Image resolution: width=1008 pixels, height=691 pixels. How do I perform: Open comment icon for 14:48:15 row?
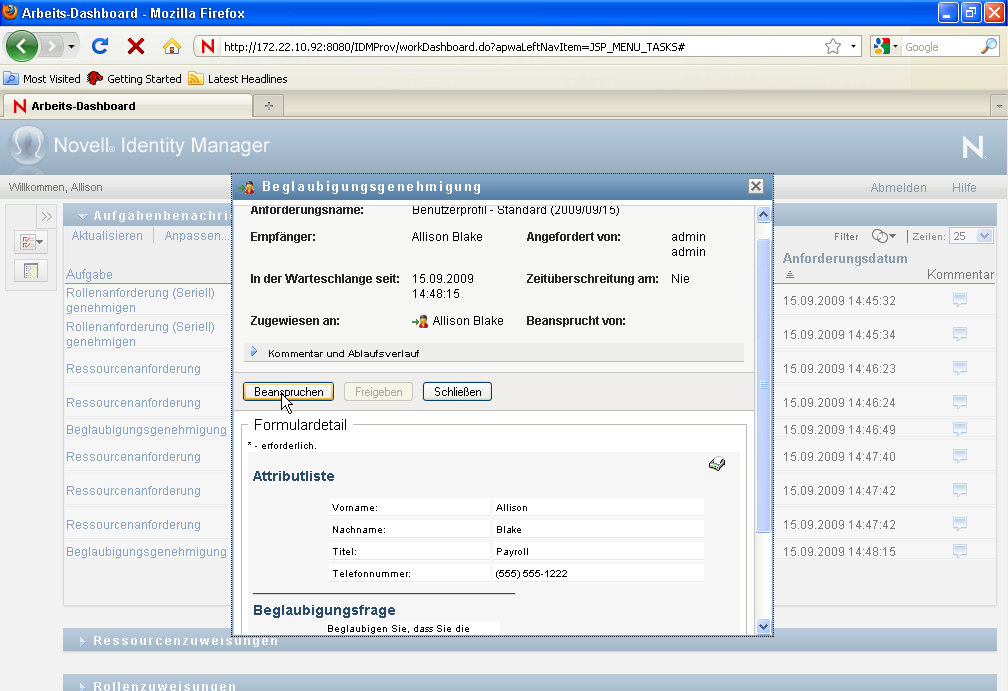960,551
